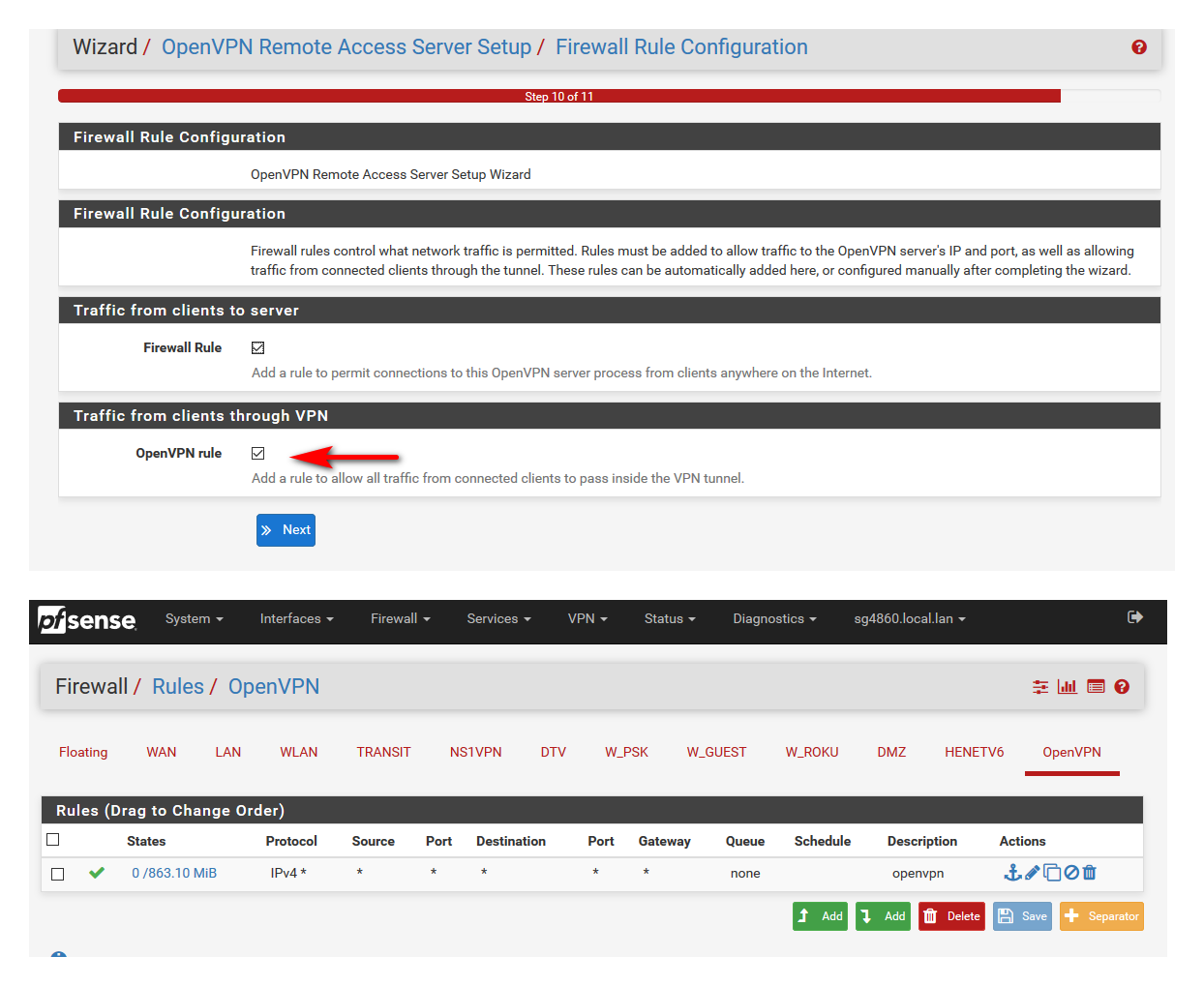
Task: Switch to the LAN tab
Action: click(x=228, y=753)
